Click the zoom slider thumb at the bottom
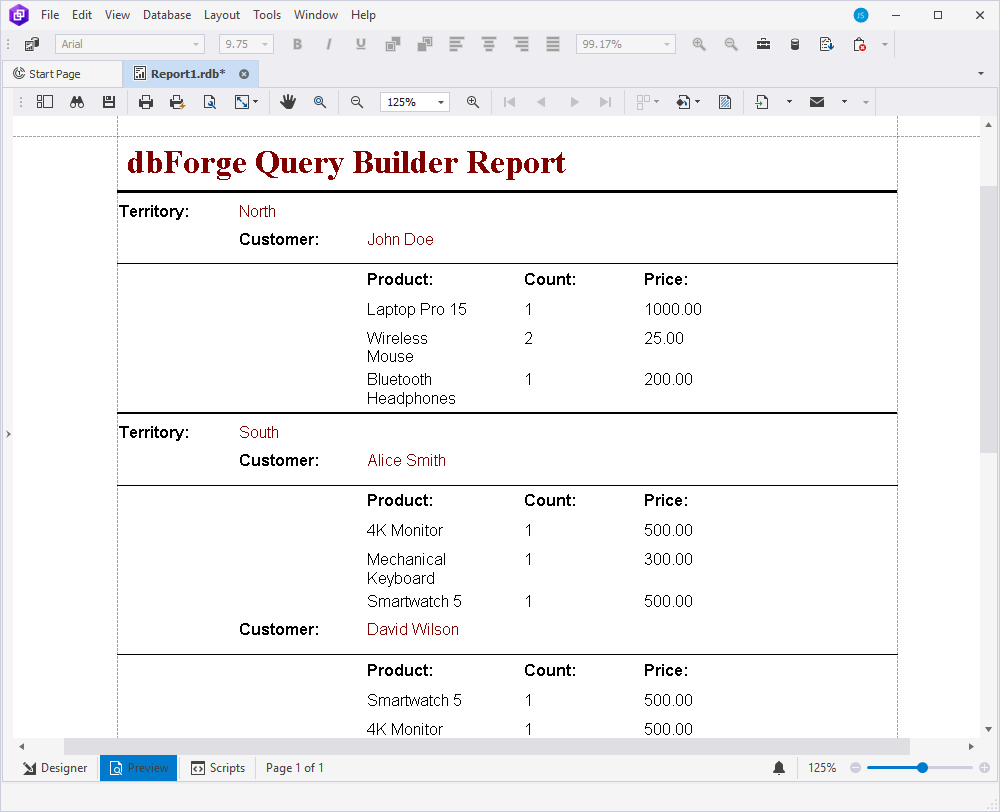Screen dimensions: 1000x812 (x=922, y=767)
